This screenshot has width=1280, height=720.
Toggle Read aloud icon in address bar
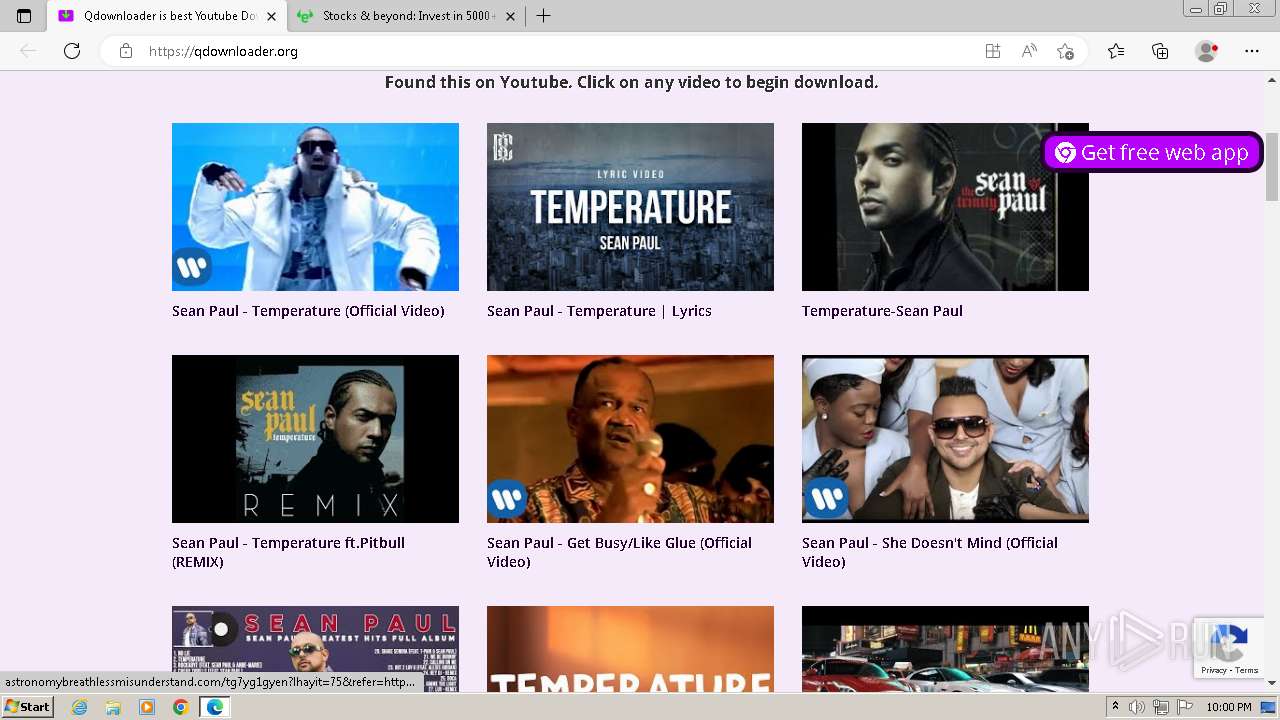coord(1029,51)
